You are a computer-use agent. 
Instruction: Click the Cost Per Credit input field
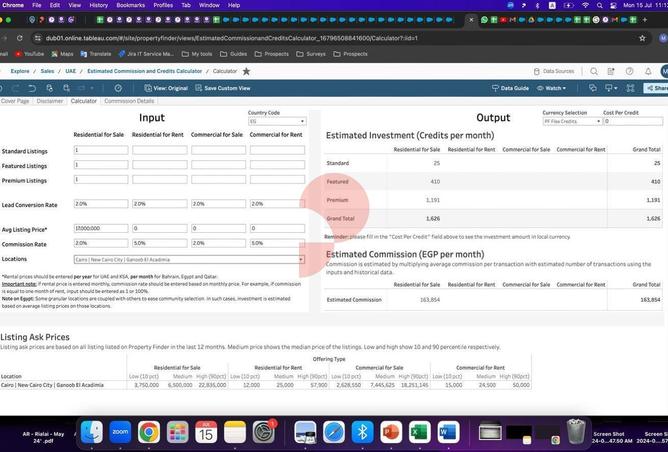pyautogui.click(x=633, y=121)
